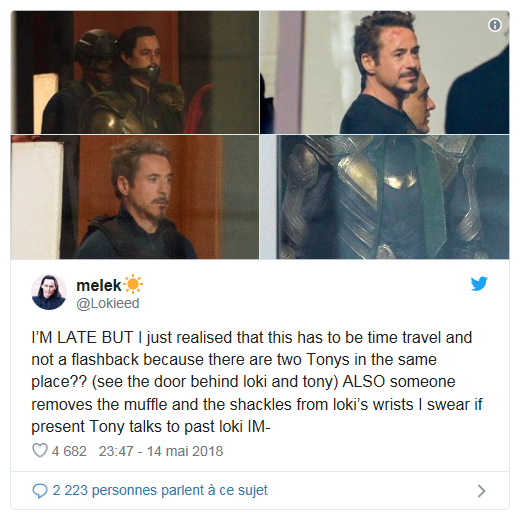Click the tweet's last line 'present Tony talks'
Screen dimensions: 522x520
click(x=150, y=426)
